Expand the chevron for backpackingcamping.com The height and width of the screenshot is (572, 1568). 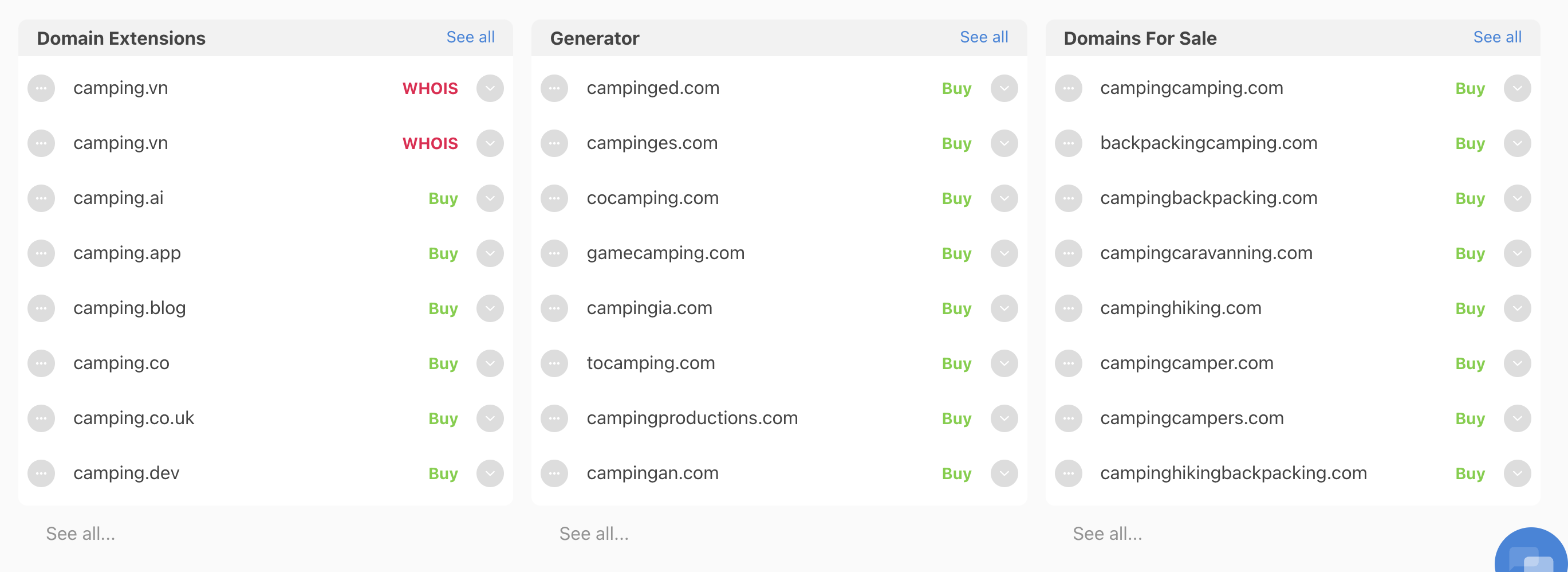point(1518,143)
